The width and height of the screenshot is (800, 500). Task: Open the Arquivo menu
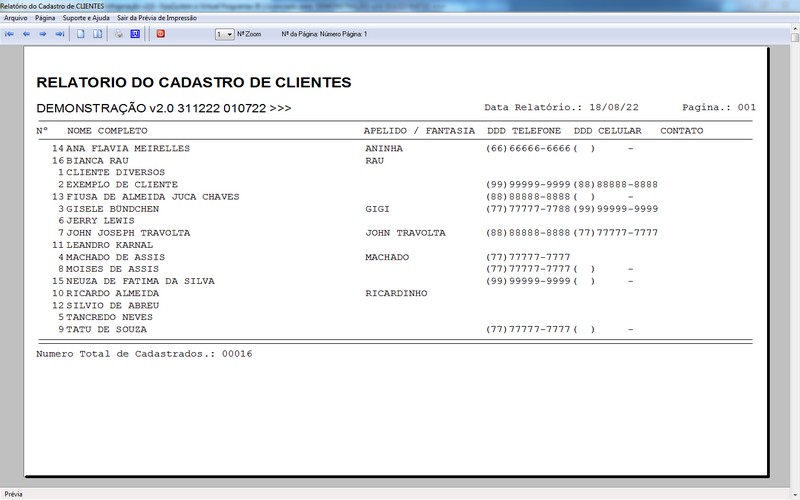(x=16, y=18)
